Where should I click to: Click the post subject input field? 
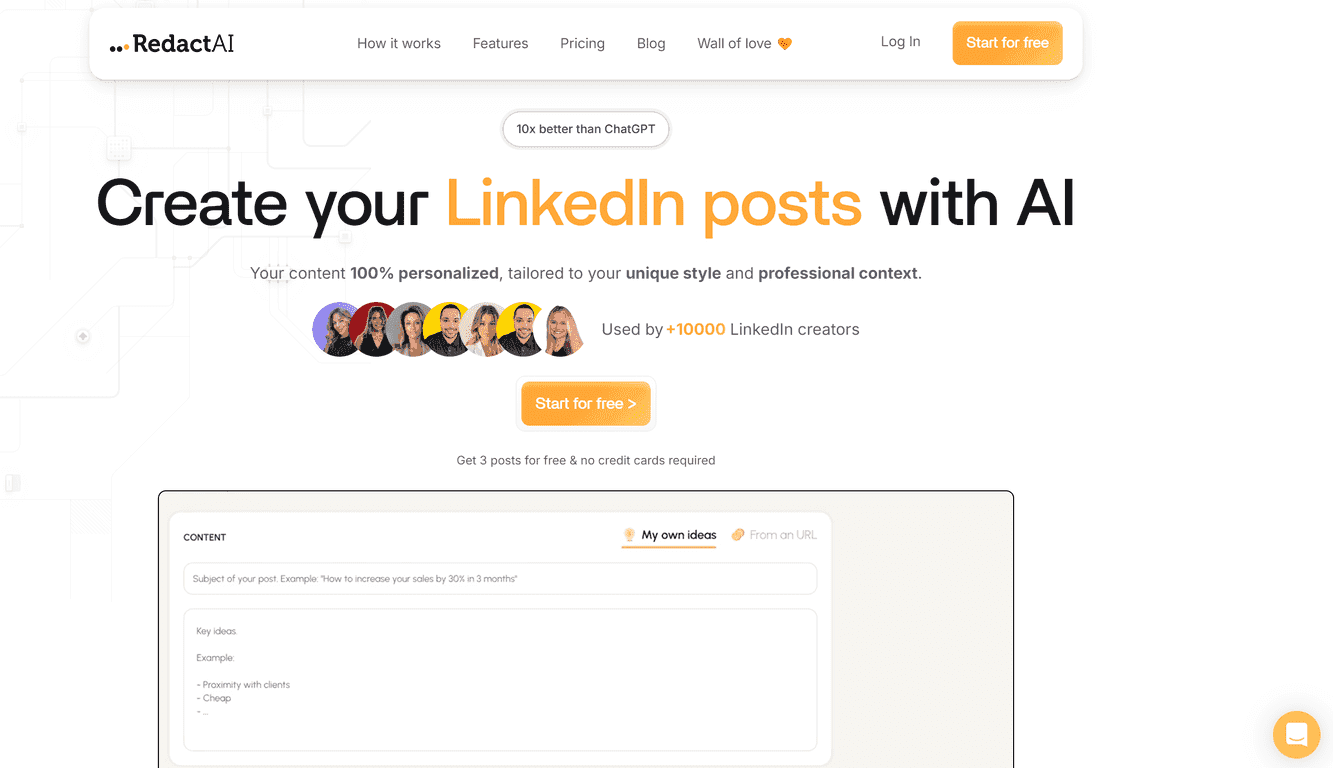[500, 578]
